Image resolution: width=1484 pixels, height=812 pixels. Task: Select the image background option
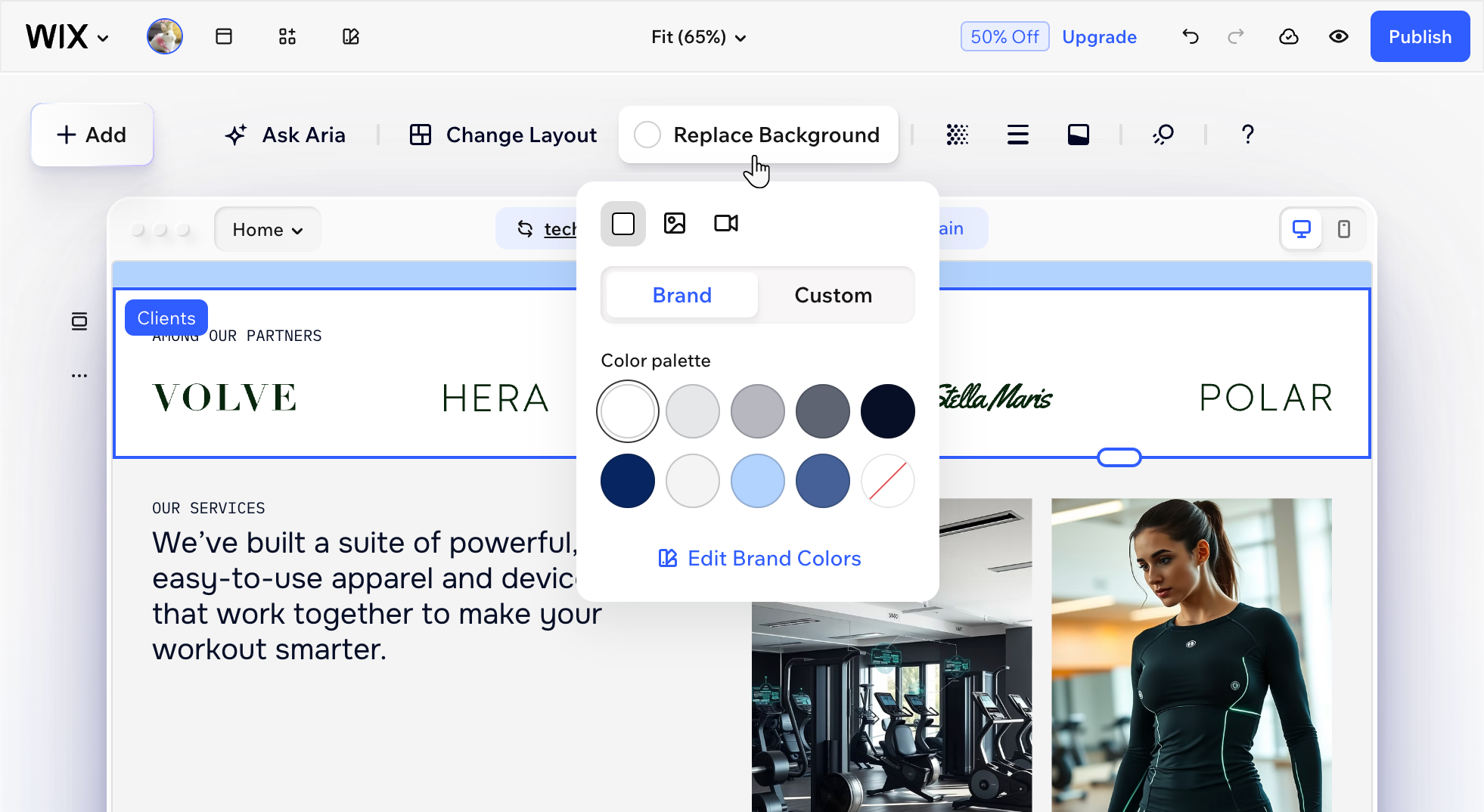pyautogui.click(x=674, y=223)
